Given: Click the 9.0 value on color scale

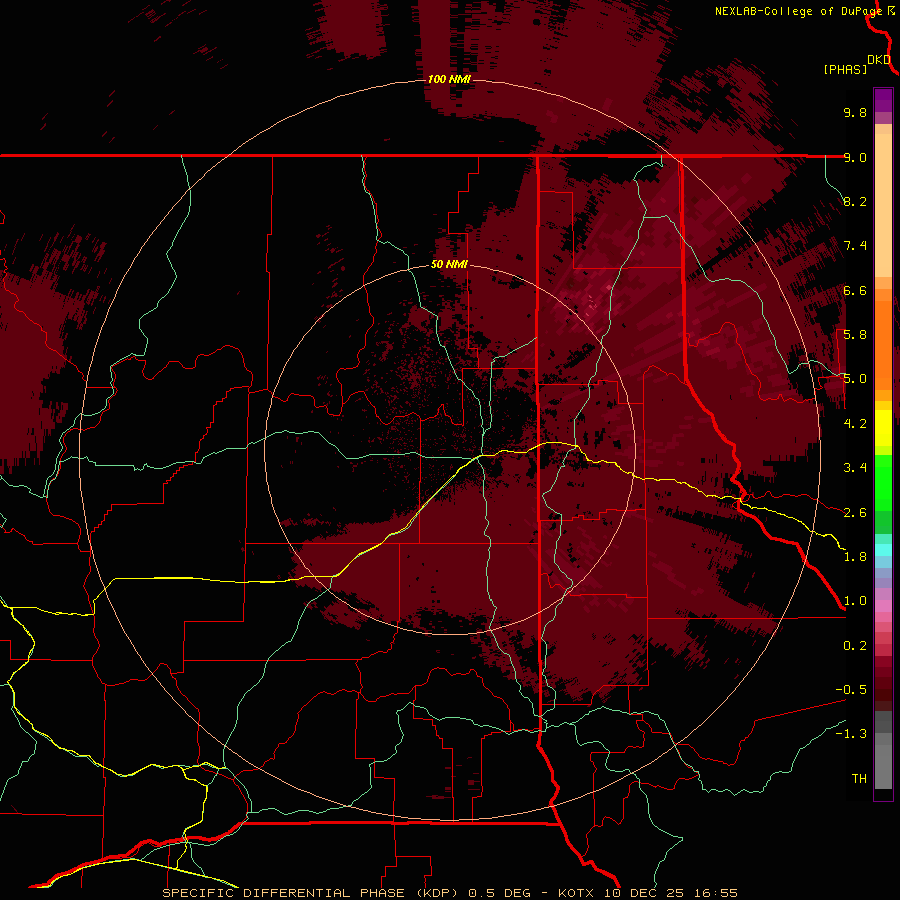Looking at the screenshot, I should (x=855, y=157).
